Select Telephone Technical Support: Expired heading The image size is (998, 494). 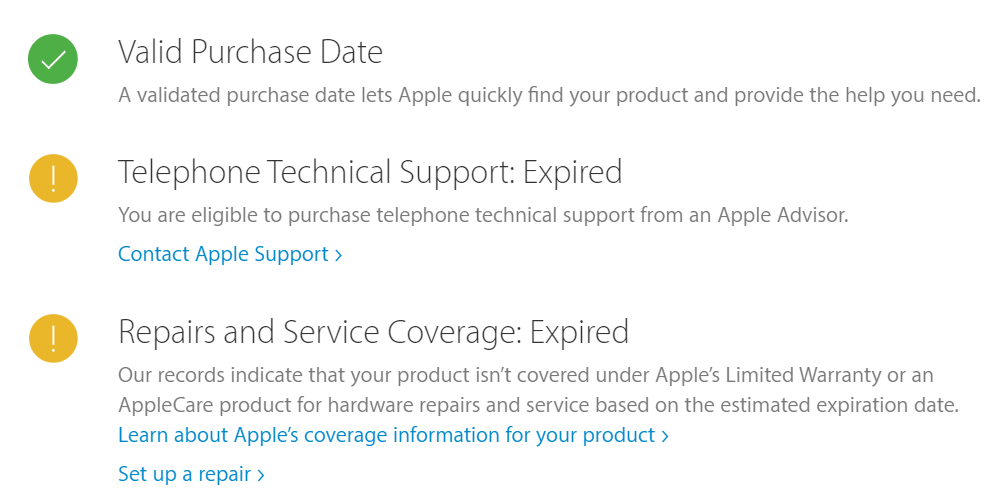point(370,172)
